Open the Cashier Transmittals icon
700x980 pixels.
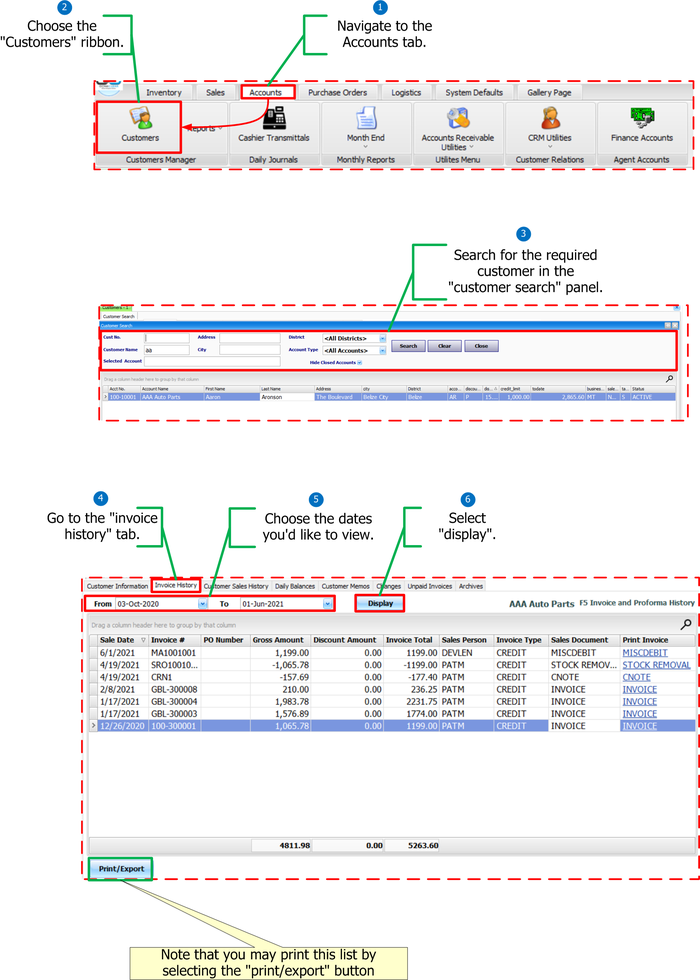pyautogui.click(x=274, y=126)
